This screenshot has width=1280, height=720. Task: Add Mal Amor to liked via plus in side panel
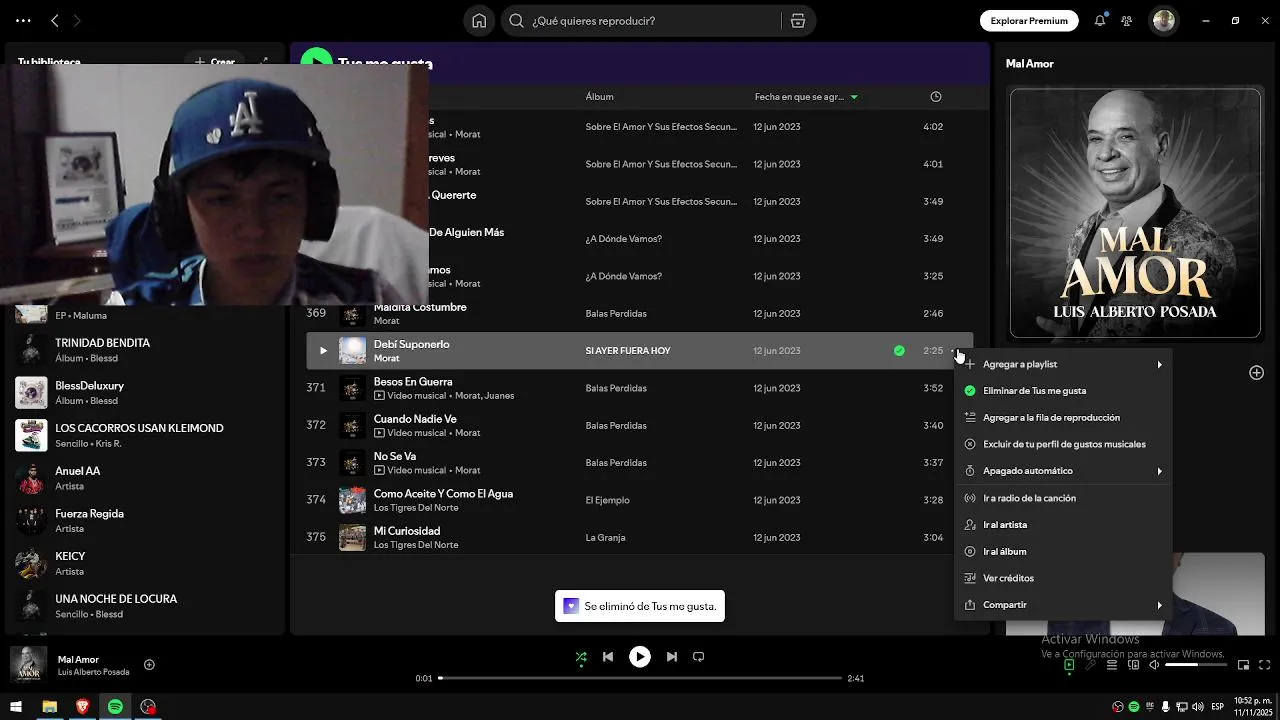(1256, 373)
